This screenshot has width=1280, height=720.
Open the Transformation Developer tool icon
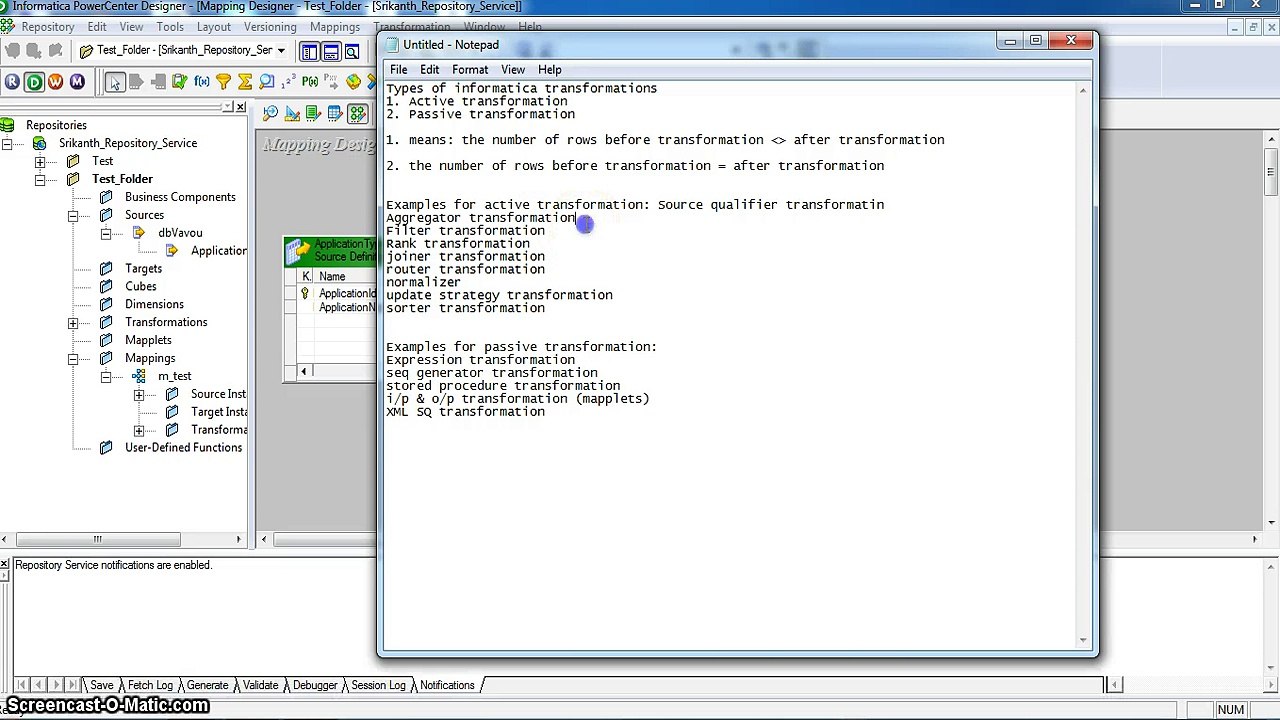[x=313, y=113]
